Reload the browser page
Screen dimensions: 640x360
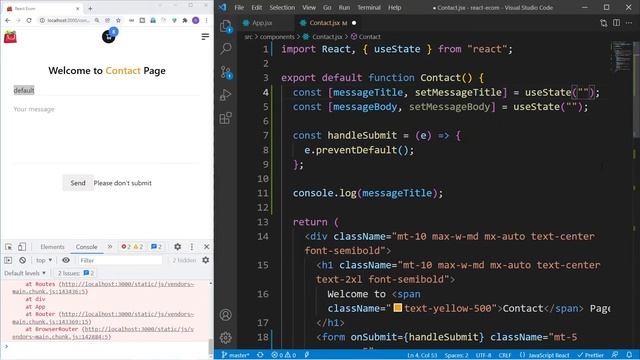pyautogui.click(x=29, y=20)
